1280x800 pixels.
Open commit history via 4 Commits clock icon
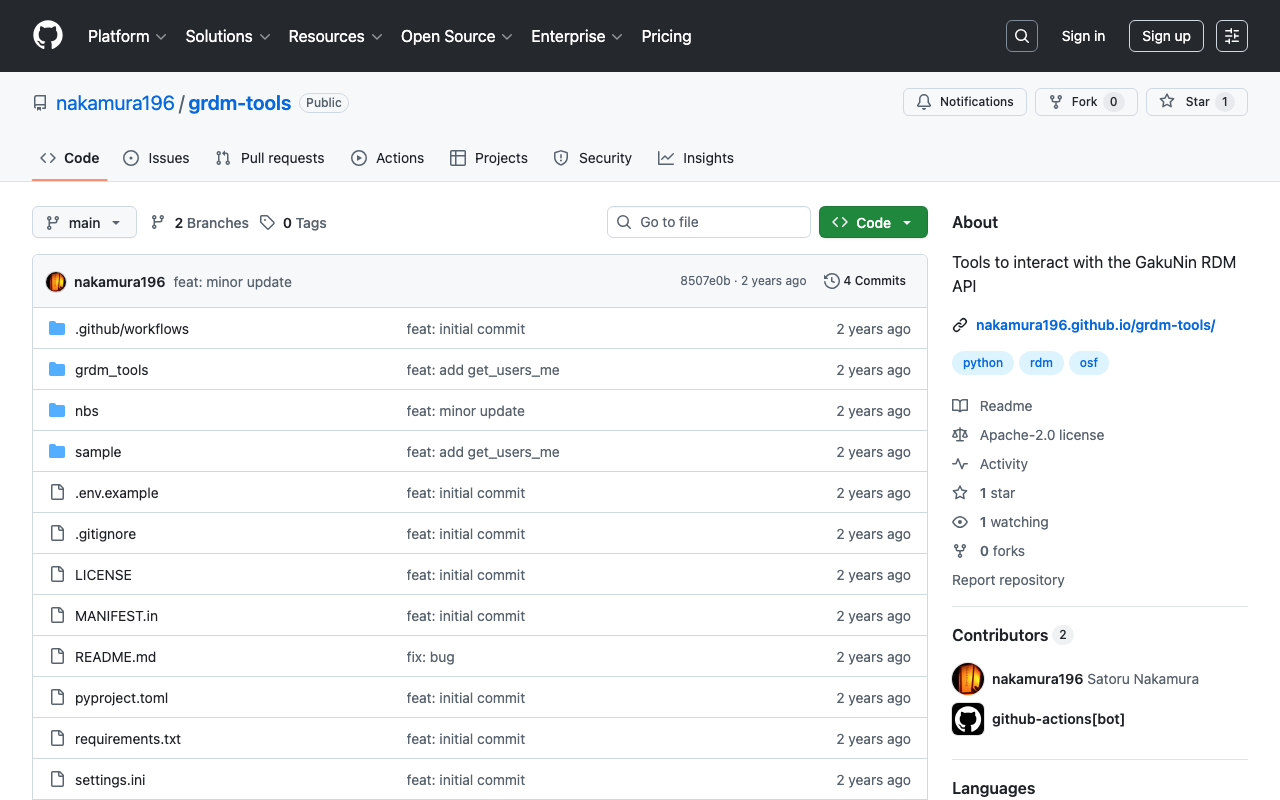point(831,281)
